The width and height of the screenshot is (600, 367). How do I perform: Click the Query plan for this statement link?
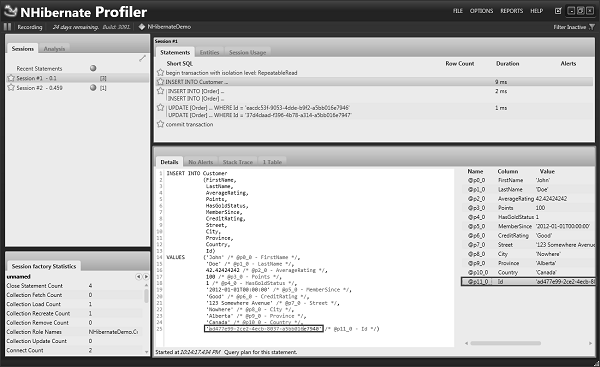click(x=260, y=352)
